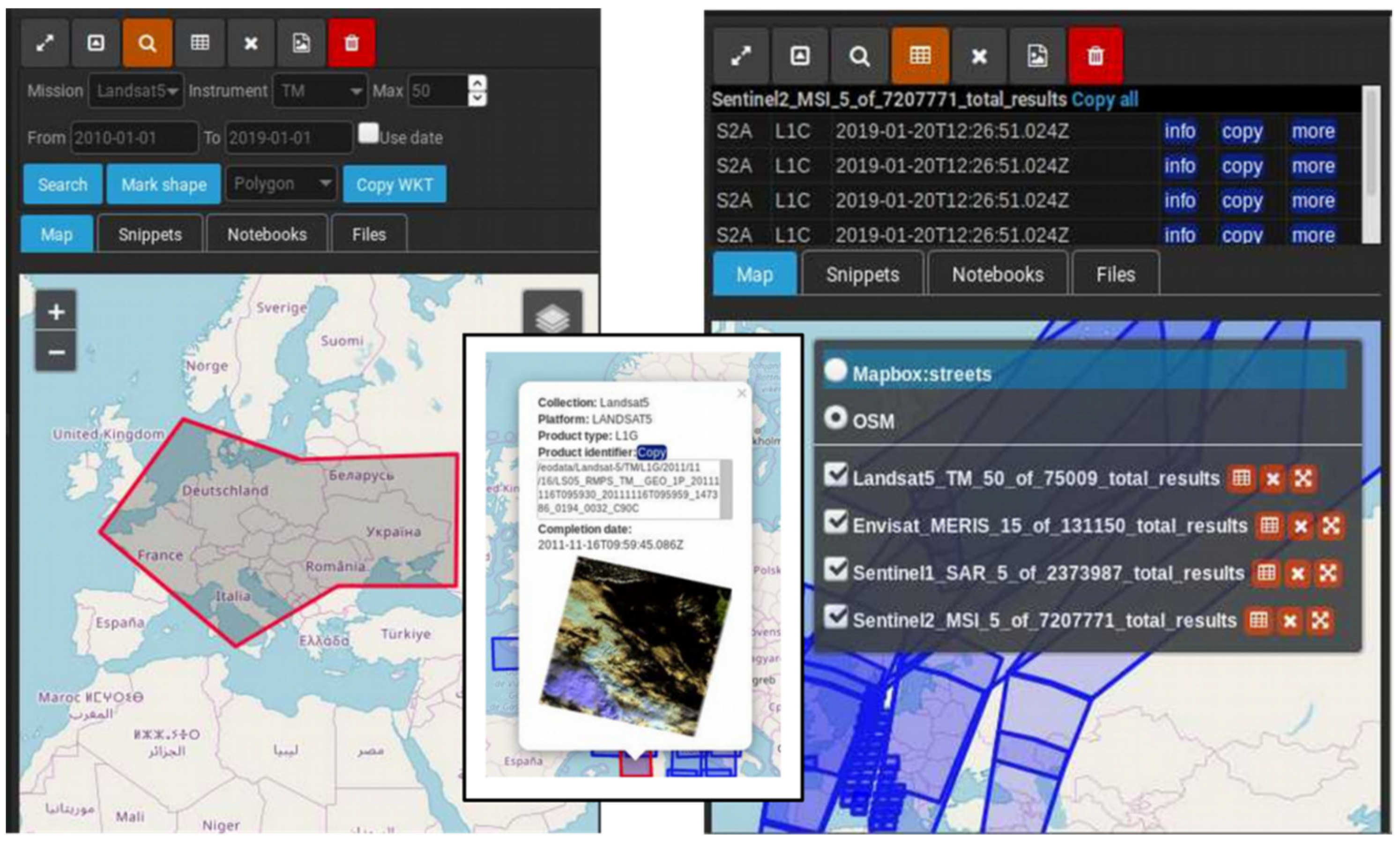The width and height of the screenshot is (1400, 844).
Task: Open the results table icon in left panel
Action: coord(200,43)
